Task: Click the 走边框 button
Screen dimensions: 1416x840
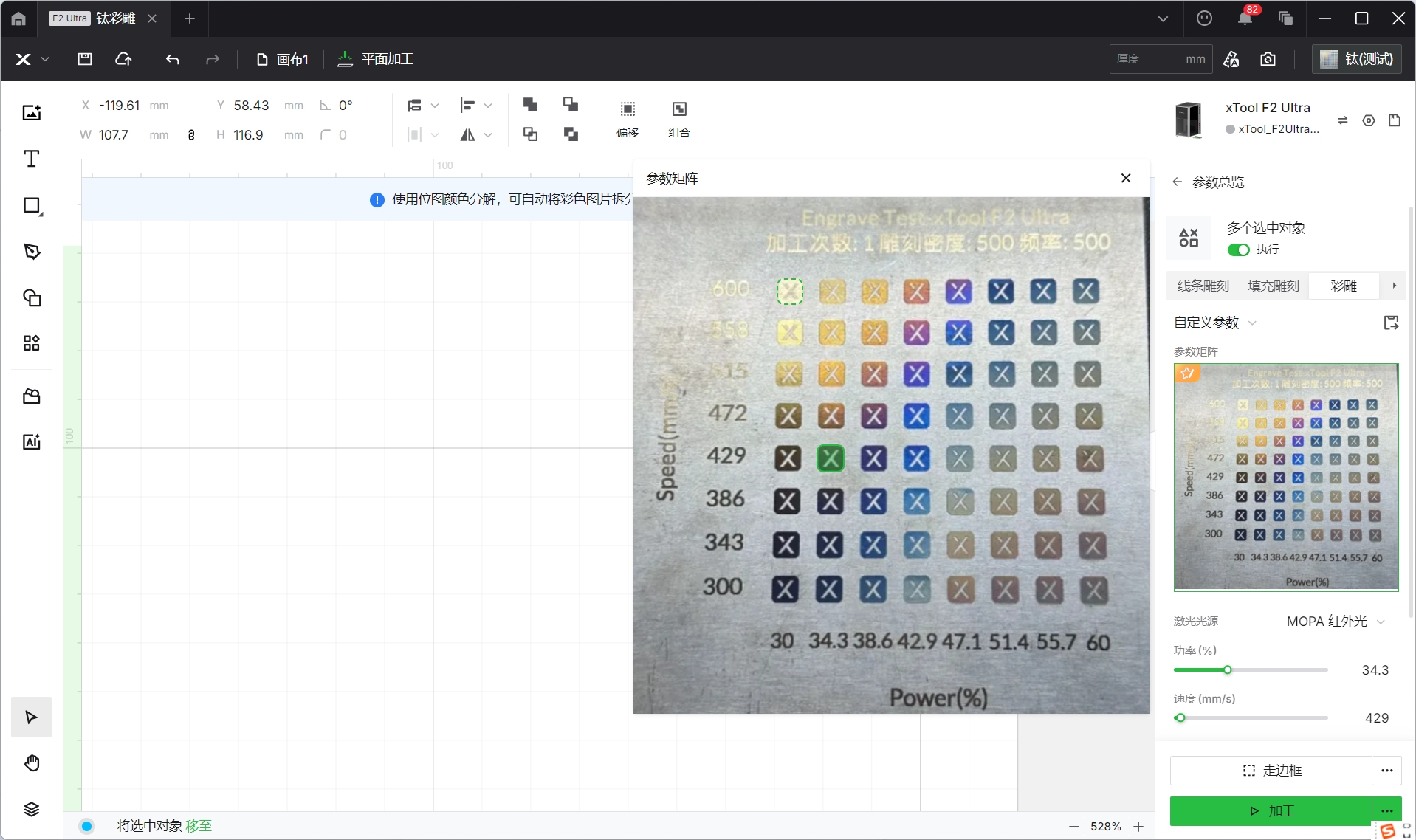Action: (x=1271, y=771)
